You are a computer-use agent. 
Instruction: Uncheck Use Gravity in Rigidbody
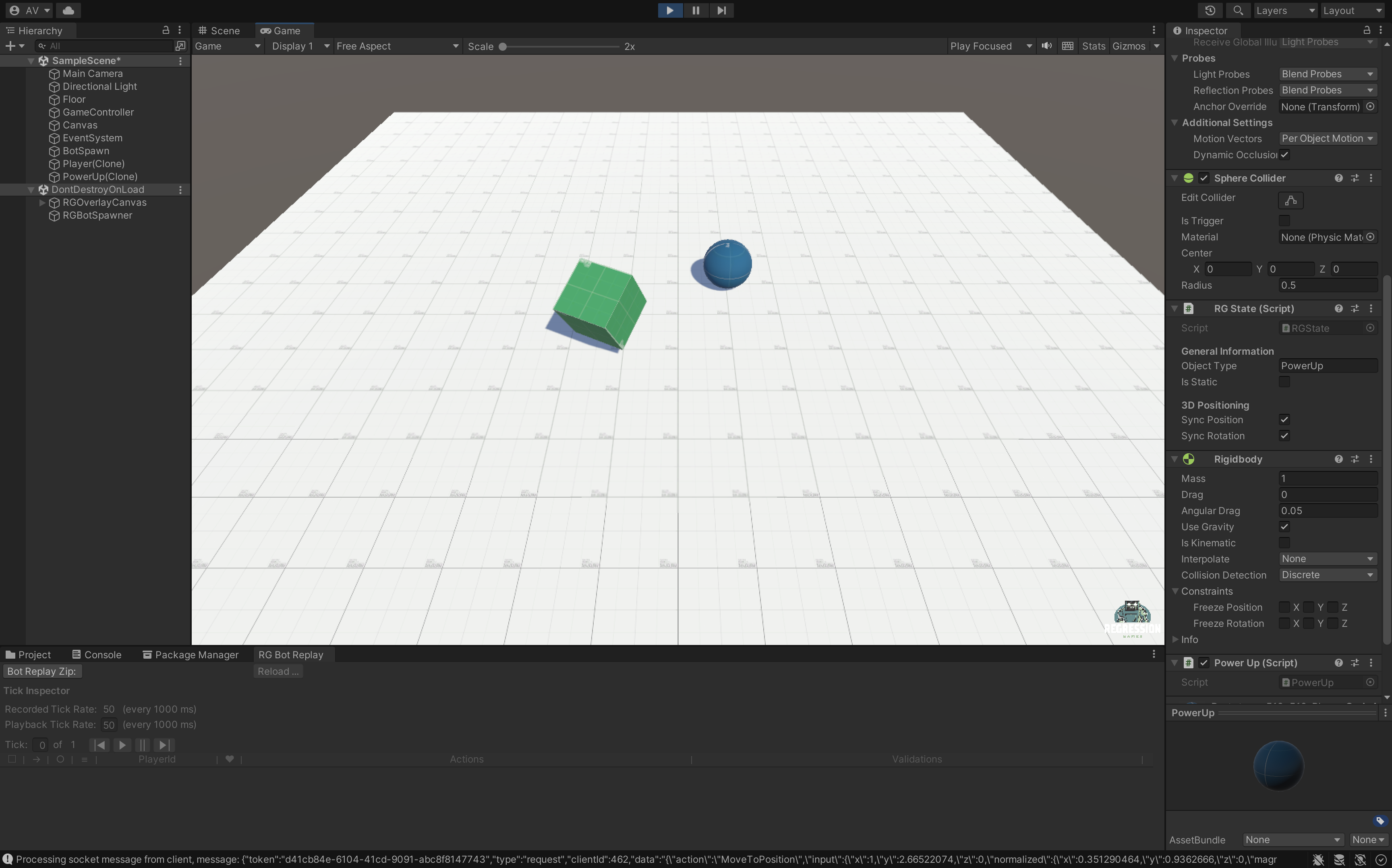tap(1284, 527)
